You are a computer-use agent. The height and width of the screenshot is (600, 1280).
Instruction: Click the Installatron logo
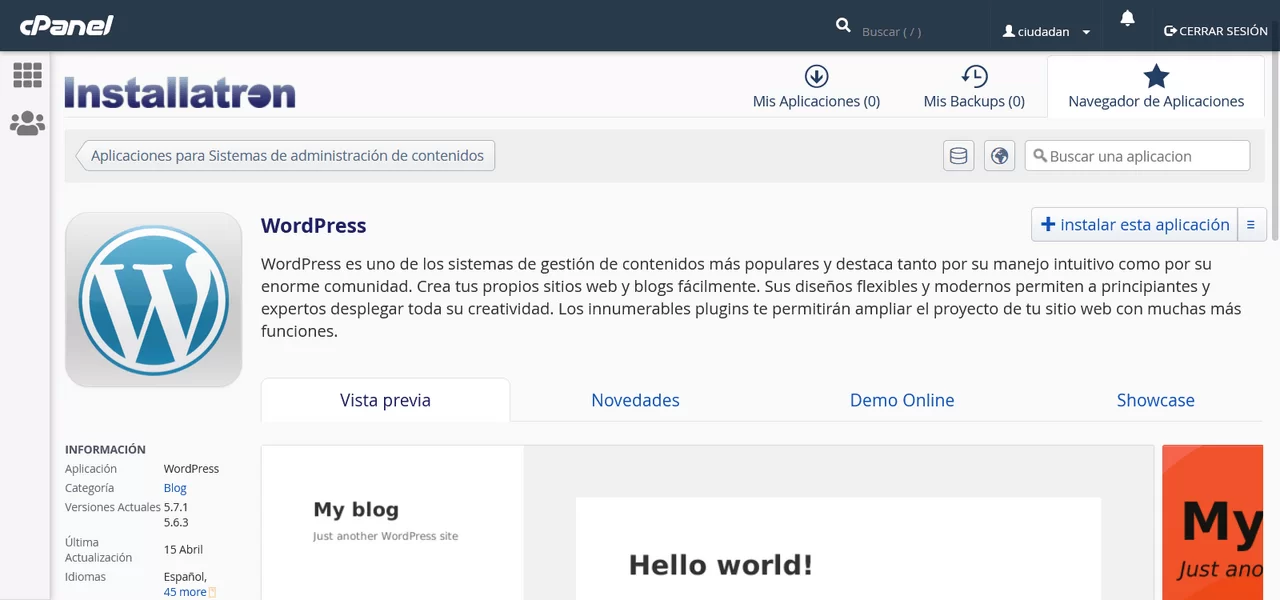[180, 93]
